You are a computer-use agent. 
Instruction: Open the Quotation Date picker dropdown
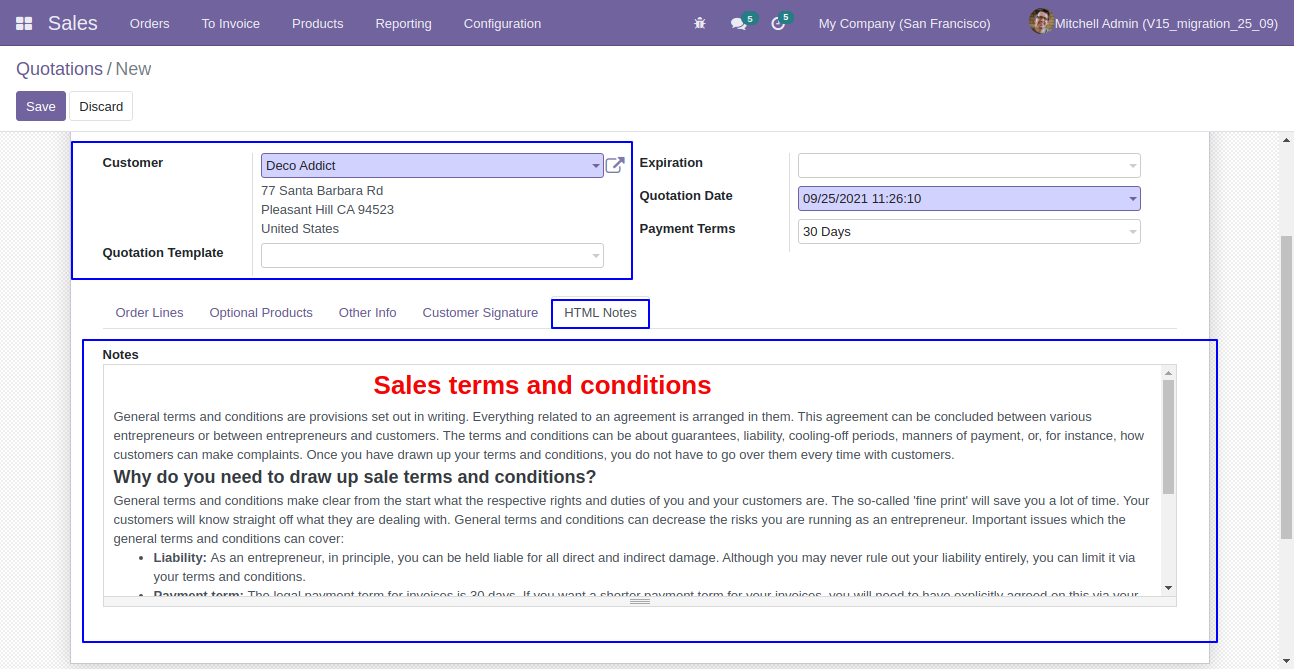[x=969, y=198]
